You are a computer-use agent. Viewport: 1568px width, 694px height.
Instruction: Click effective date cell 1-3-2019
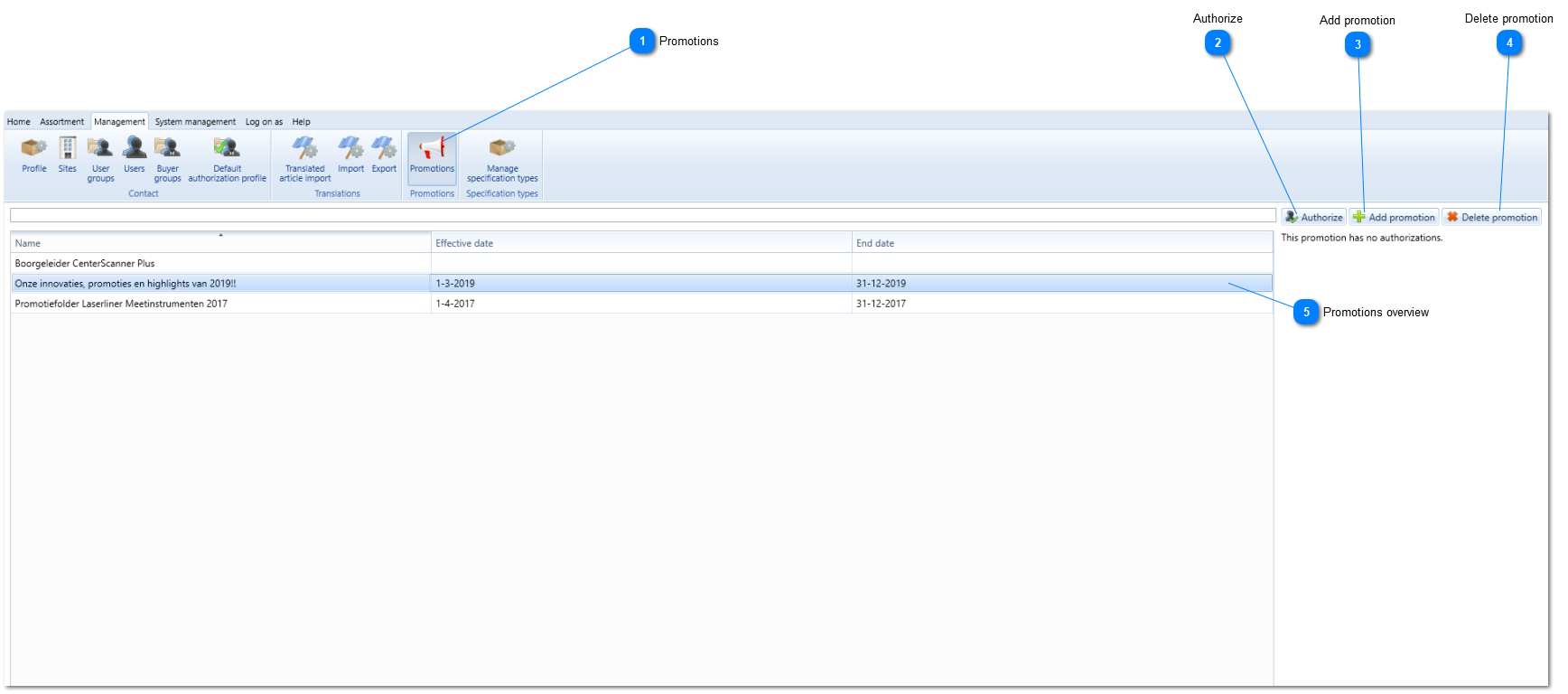(641, 283)
